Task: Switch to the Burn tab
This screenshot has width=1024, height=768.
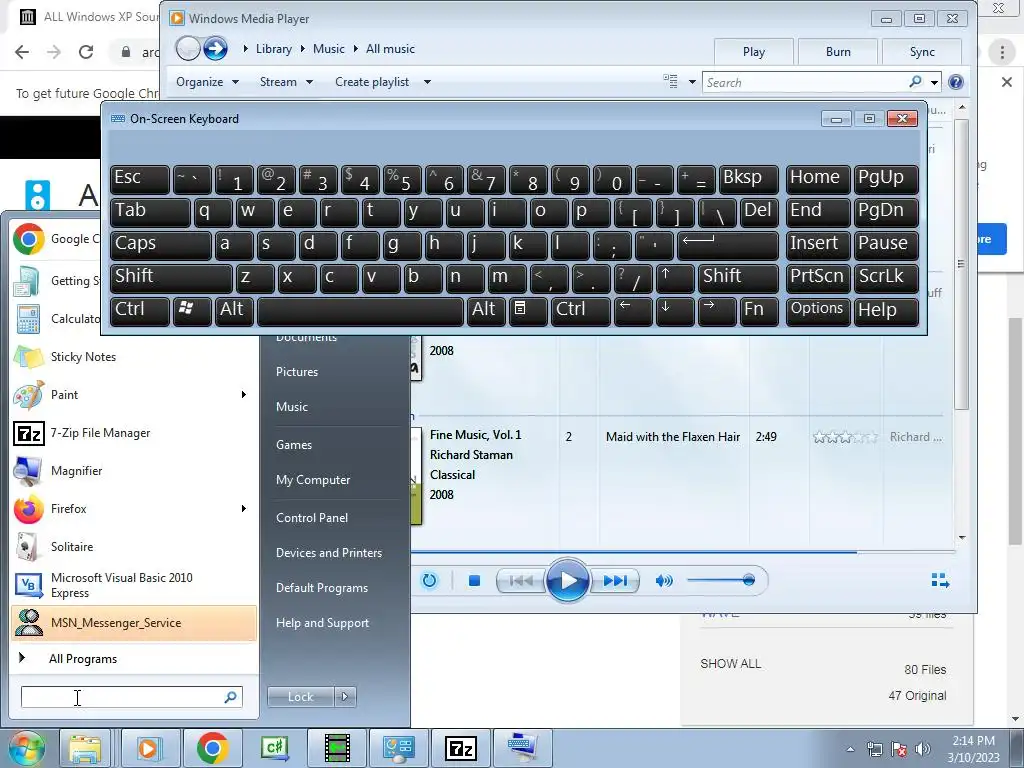Action: (838, 52)
